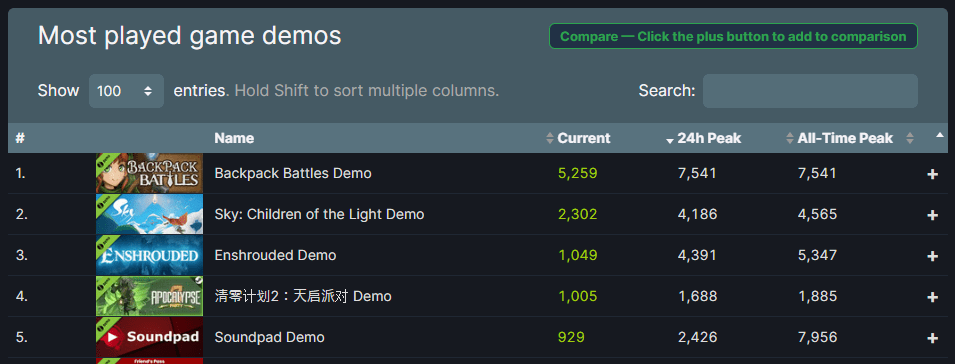Open Enshrouded Demo thumbnail image
This screenshot has width=955, height=364.
(x=149, y=255)
